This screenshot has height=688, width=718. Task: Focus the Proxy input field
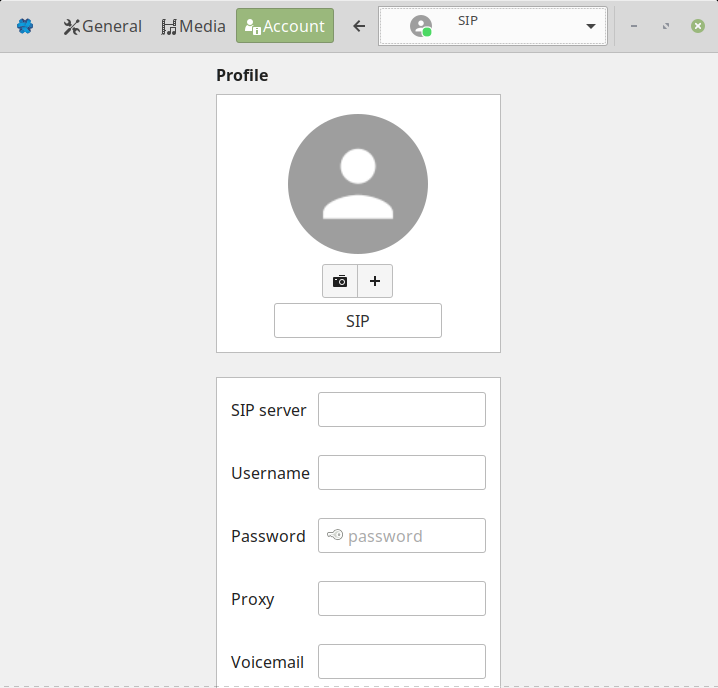coord(402,599)
